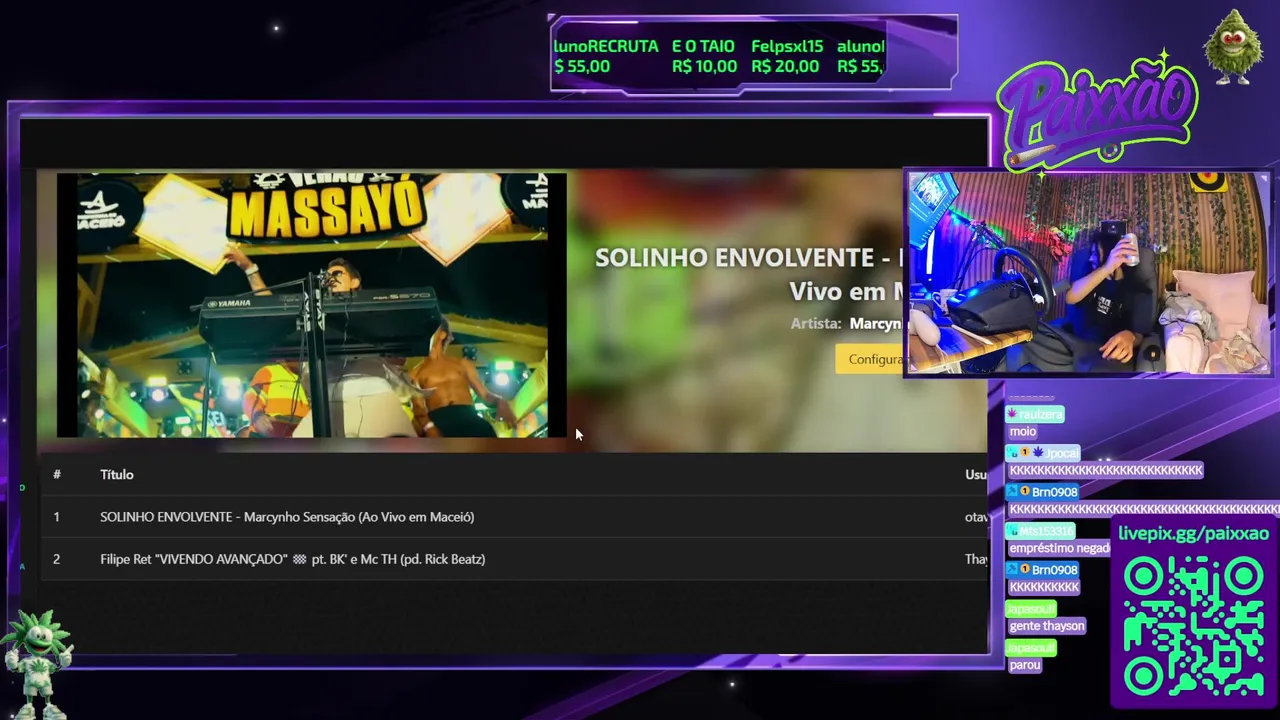
Task: Click the Paixxão neon logo
Action: 1097,115
